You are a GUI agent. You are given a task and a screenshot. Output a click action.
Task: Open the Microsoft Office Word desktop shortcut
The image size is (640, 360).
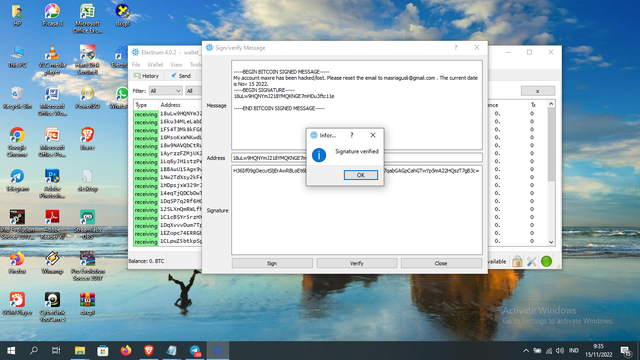(52, 102)
